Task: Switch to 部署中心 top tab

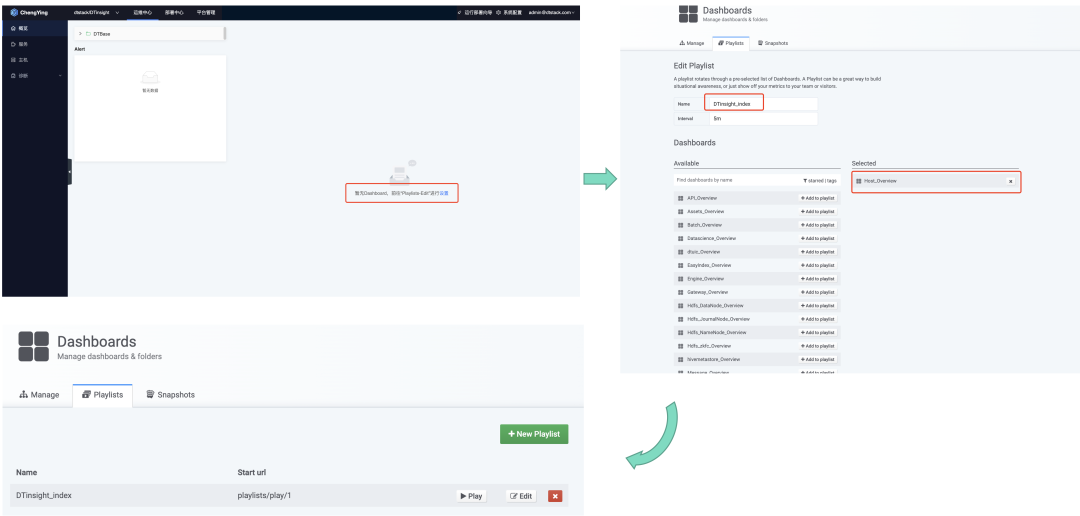Action: (x=174, y=12)
